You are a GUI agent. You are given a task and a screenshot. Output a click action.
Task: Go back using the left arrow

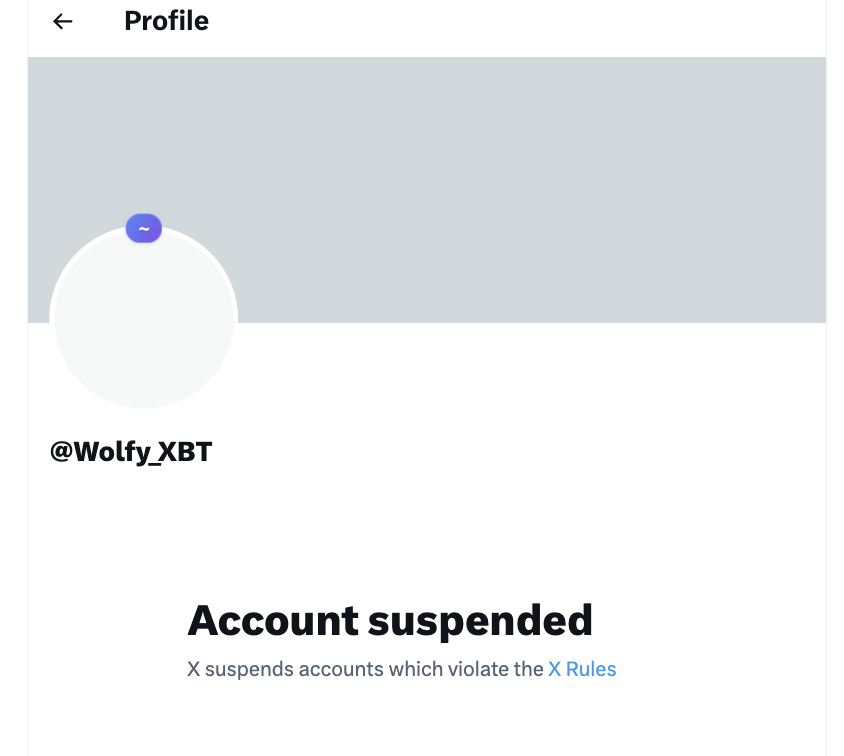(x=62, y=22)
